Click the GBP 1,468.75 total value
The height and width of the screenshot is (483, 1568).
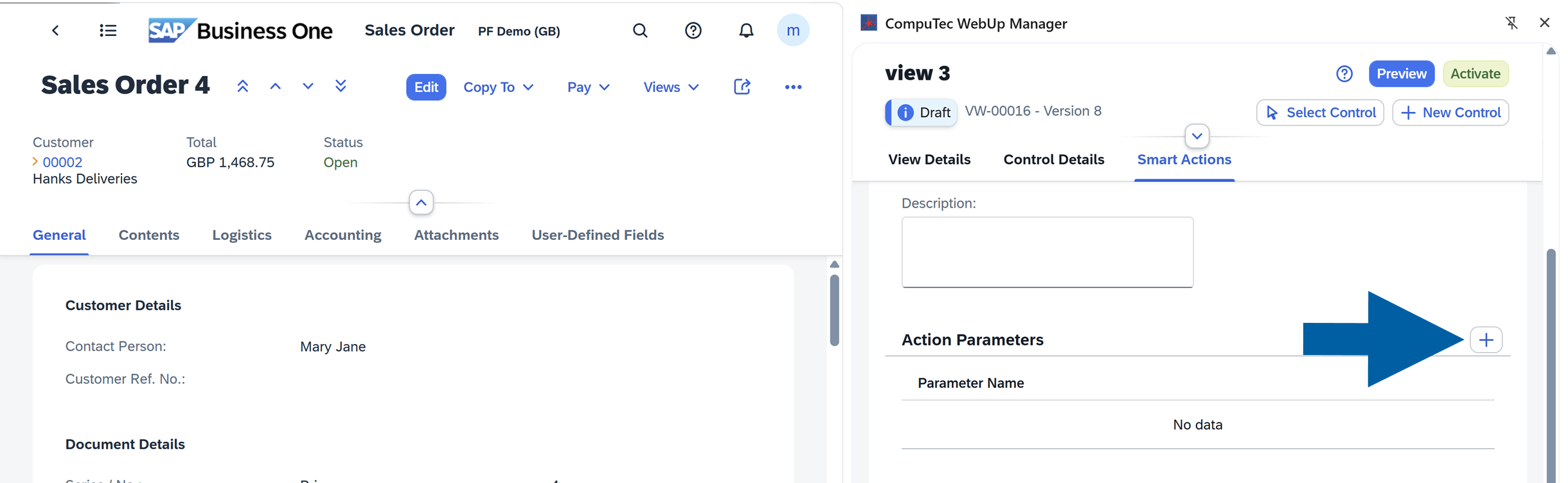tap(230, 162)
